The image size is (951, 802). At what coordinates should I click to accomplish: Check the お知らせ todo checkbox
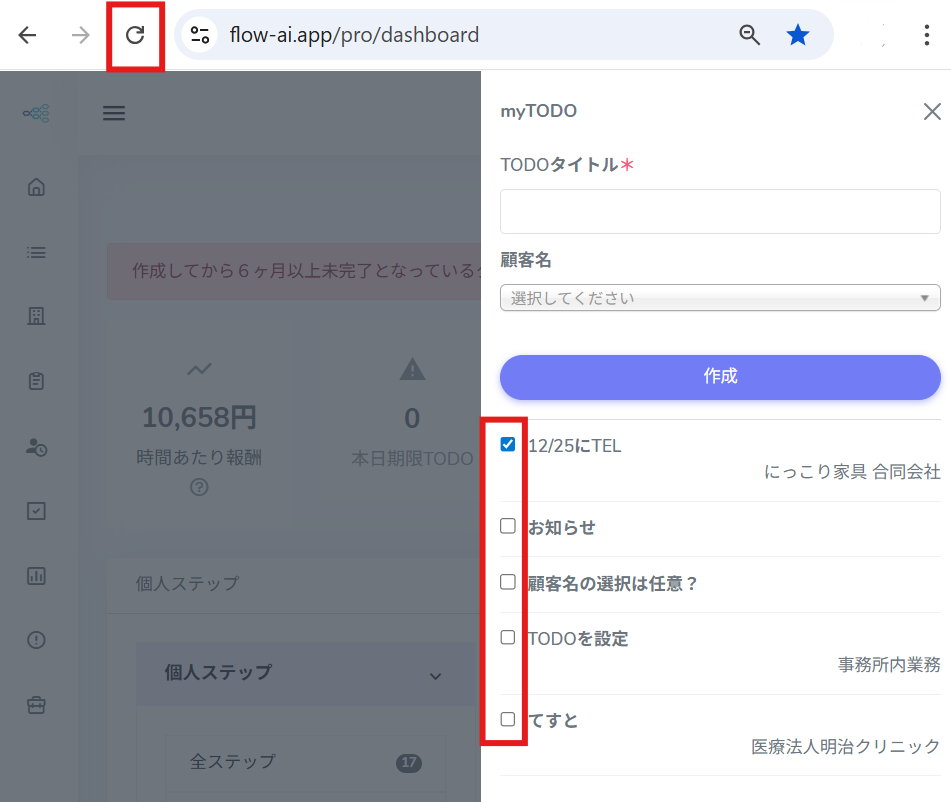(508, 526)
